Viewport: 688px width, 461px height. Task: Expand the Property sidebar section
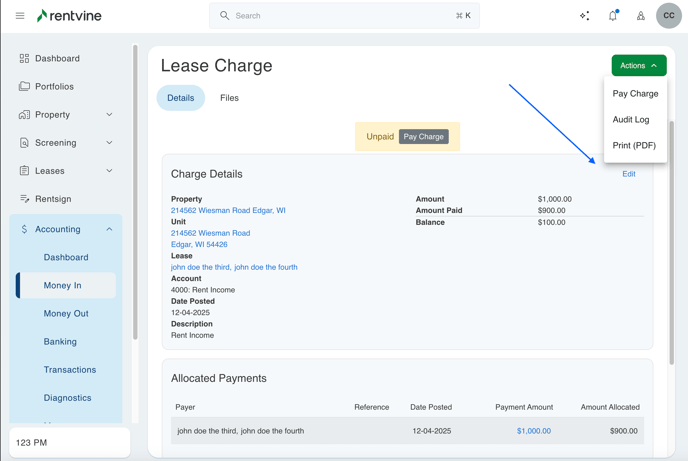click(x=109, y=115)
